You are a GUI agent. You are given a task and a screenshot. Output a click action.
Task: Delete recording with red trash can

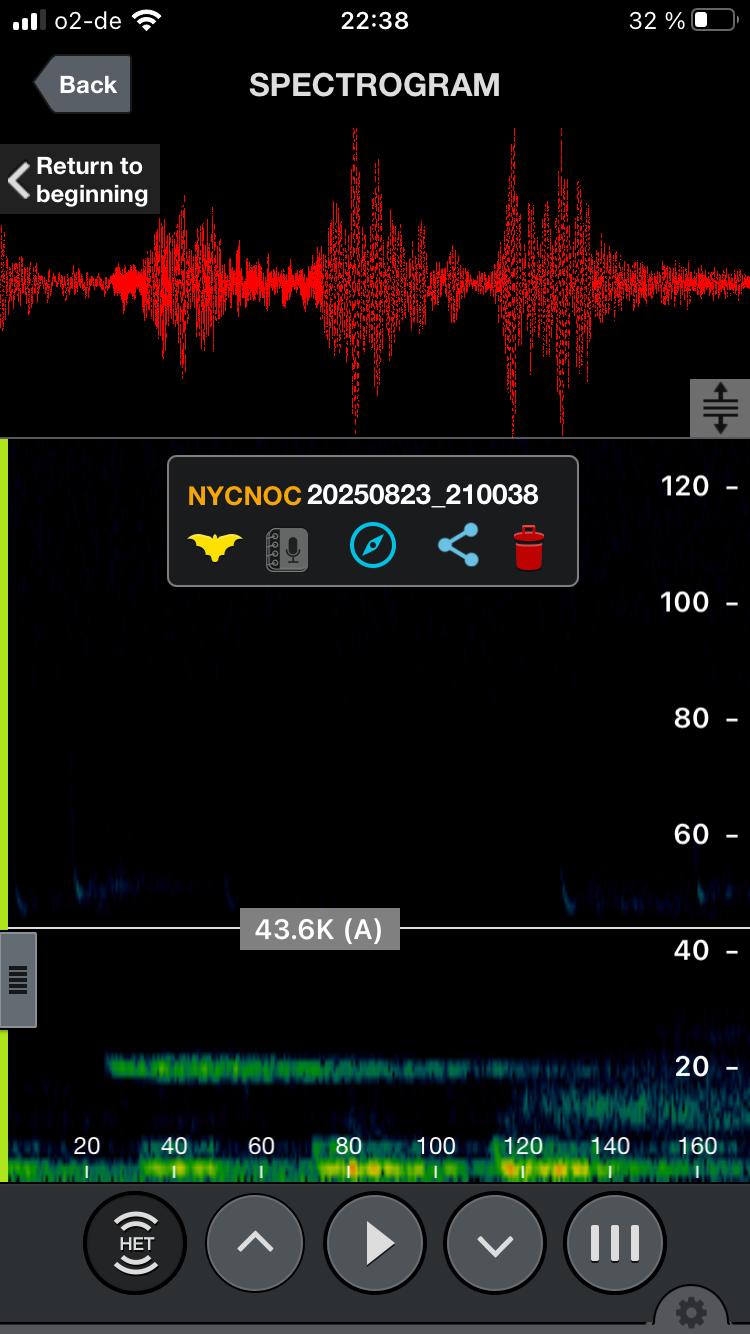pos(529,547)
